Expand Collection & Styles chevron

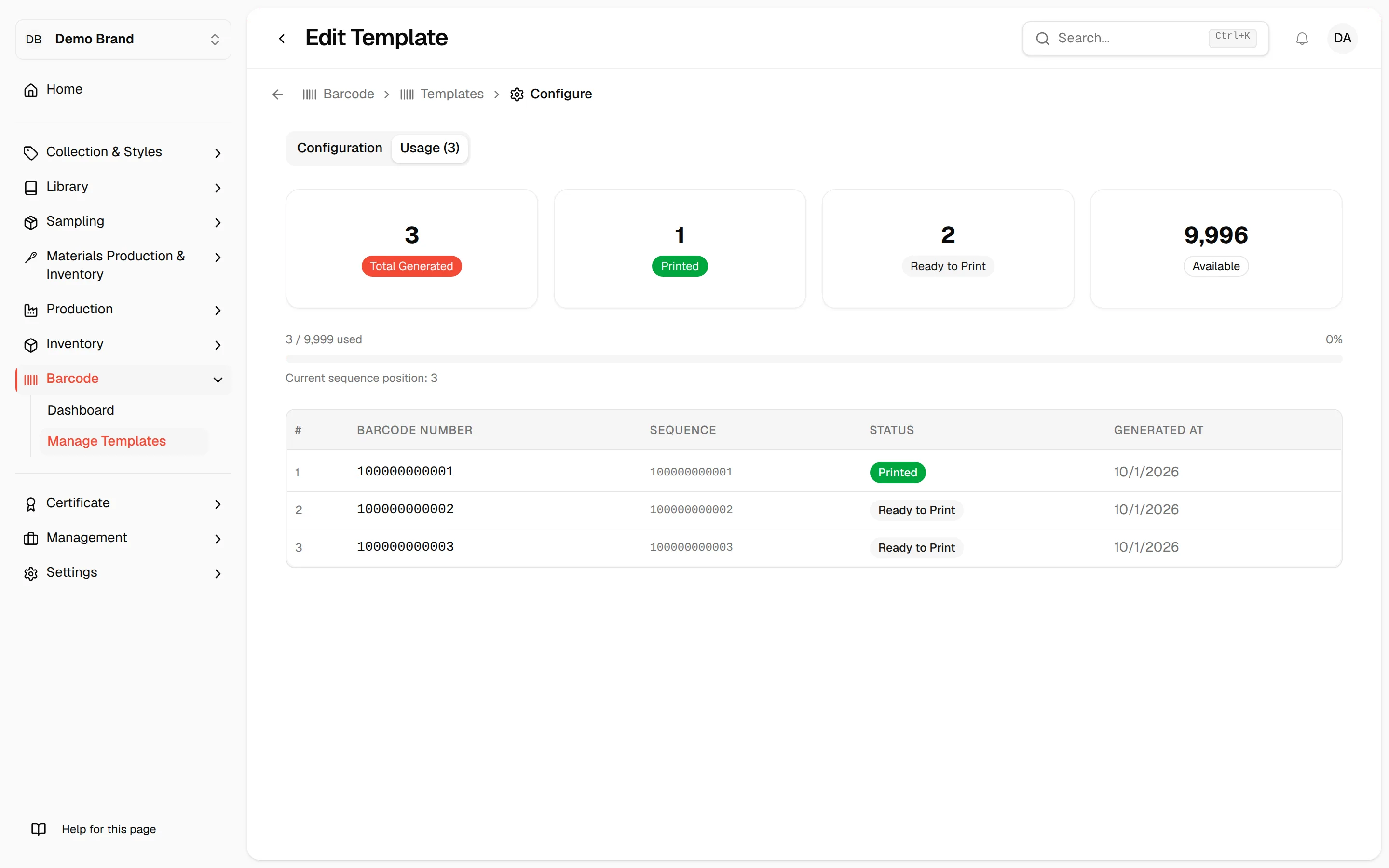coord(218,153)
